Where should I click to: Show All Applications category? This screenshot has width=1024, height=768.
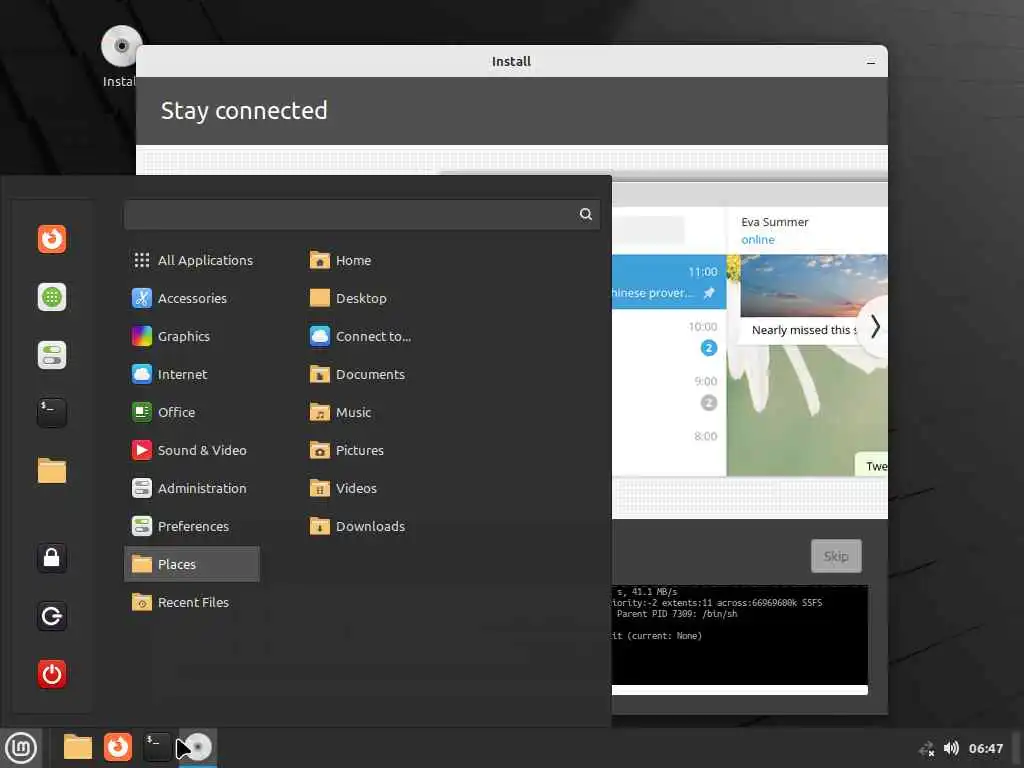pos(192,260)
